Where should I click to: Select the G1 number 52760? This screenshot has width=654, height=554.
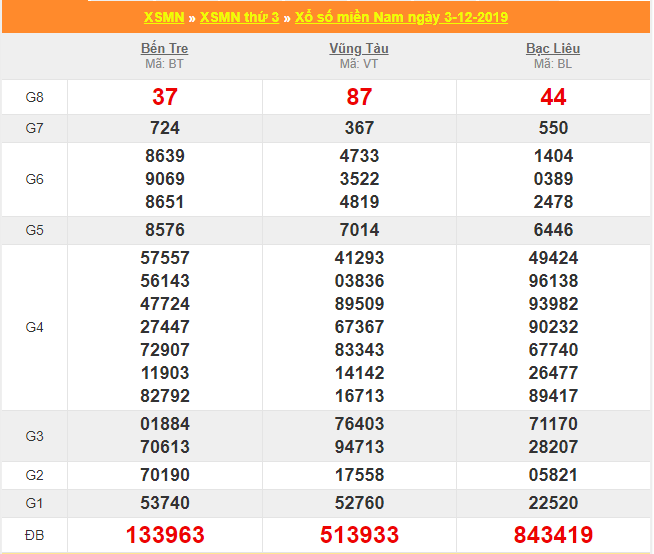(x=359, y=502)
